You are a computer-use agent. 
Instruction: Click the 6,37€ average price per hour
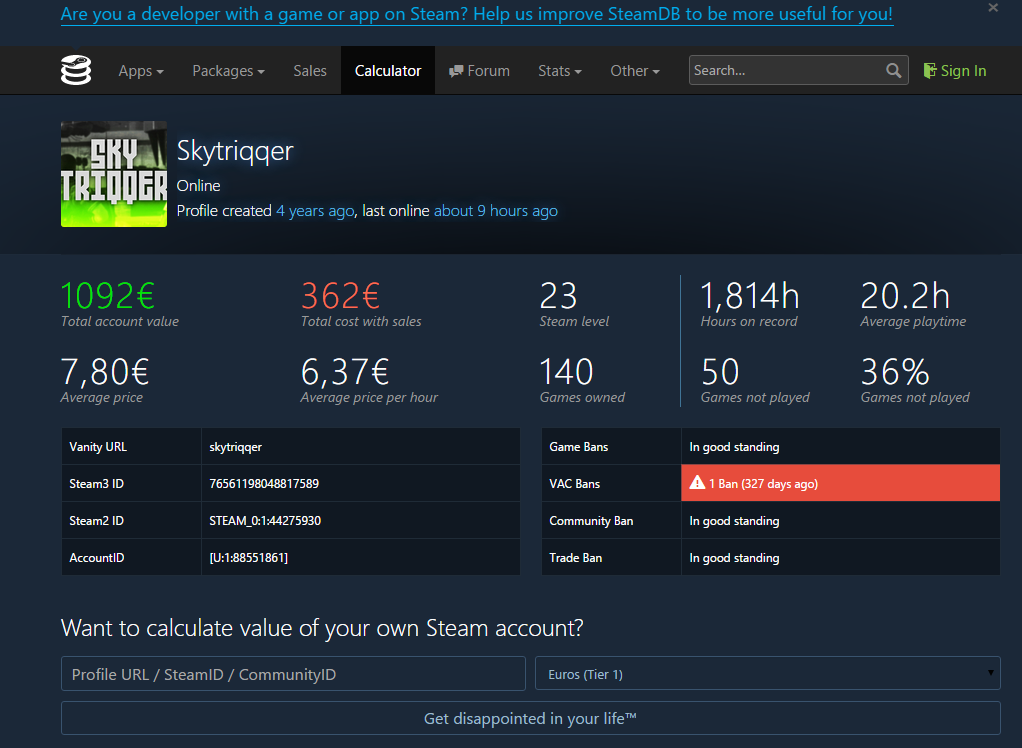coord(345,372)
